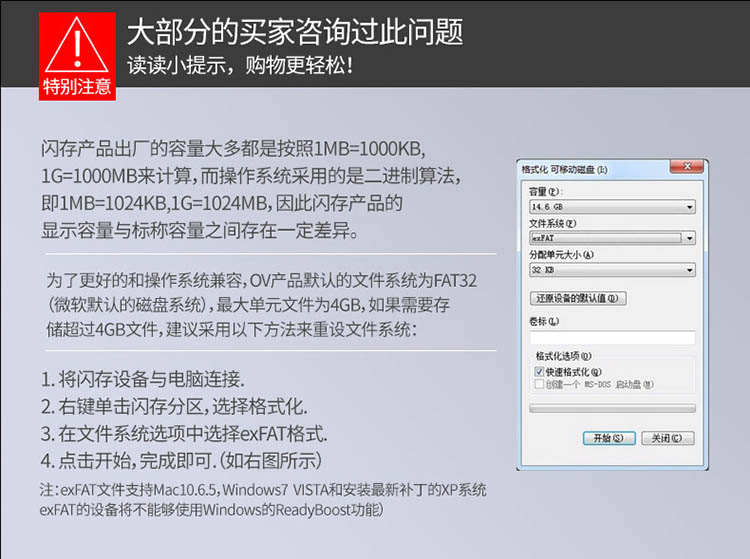Click step 3 about selecting exFAT format

point(184,434)
